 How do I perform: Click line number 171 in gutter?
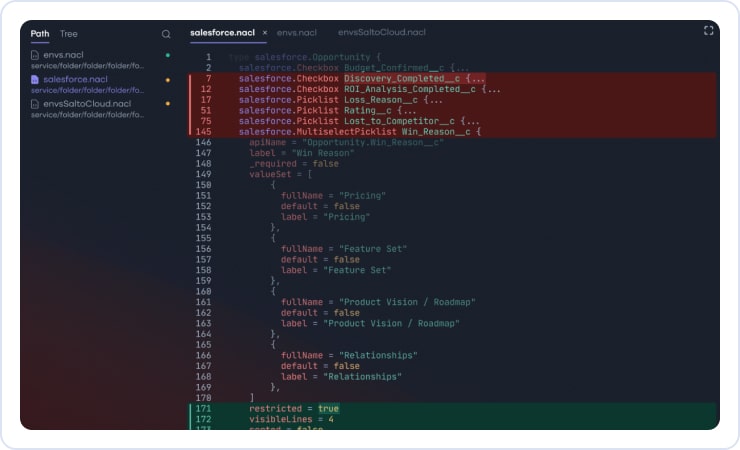tap(203, 408)
